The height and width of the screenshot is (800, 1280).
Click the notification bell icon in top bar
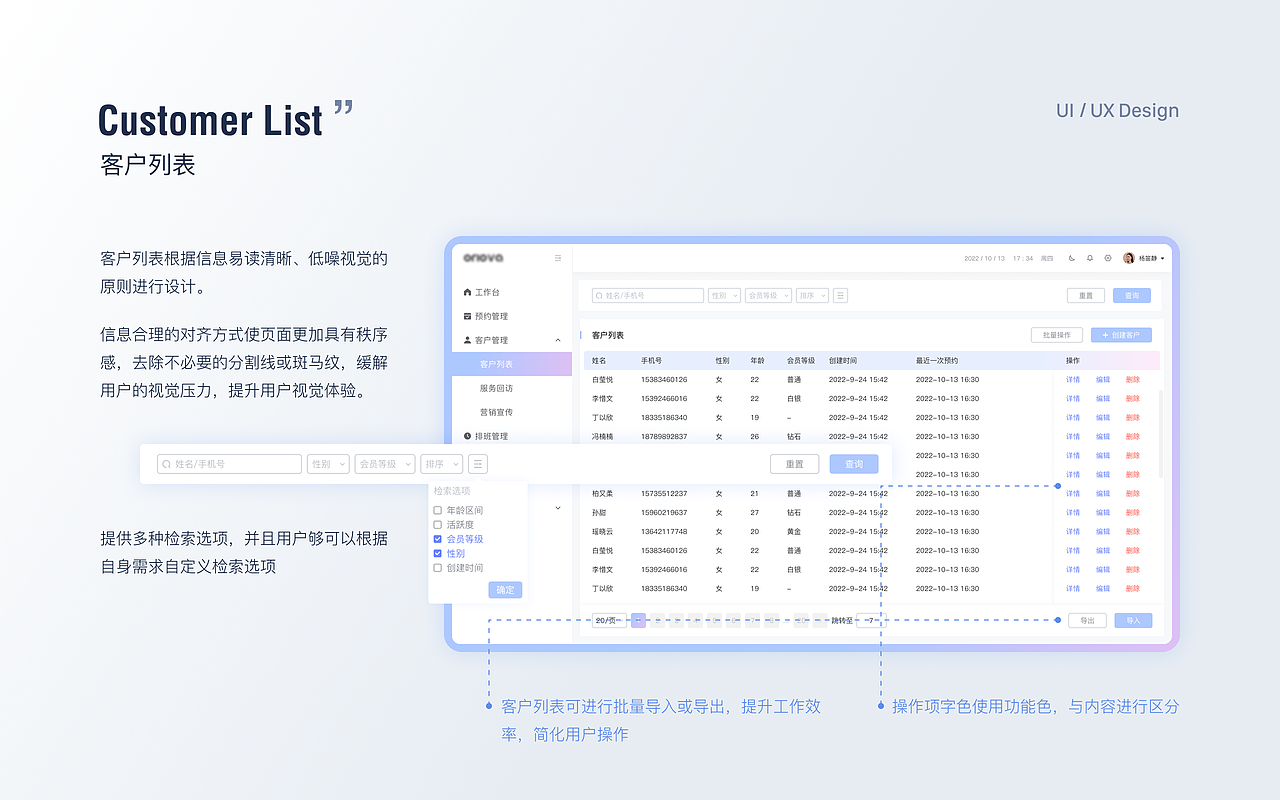[1090, 258]
